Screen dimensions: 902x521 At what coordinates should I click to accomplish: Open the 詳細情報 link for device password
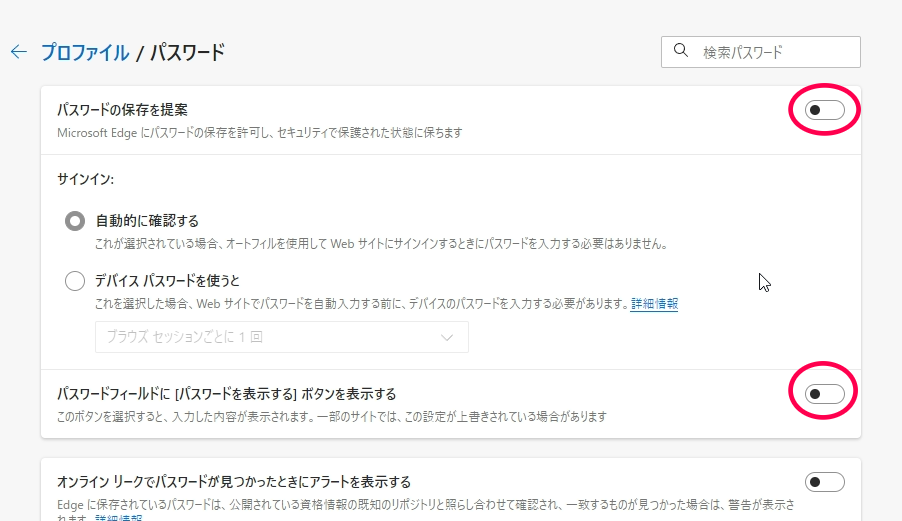tap(654, 304)
